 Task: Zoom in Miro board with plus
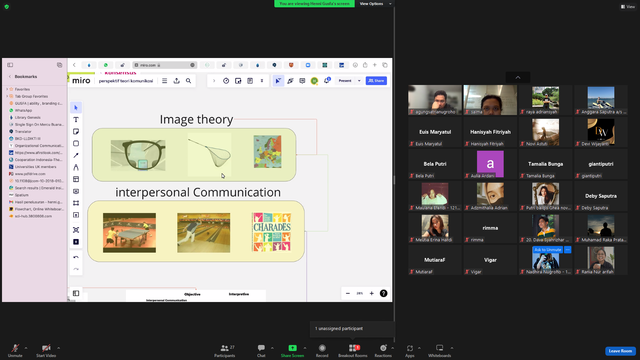click(371, 293)
